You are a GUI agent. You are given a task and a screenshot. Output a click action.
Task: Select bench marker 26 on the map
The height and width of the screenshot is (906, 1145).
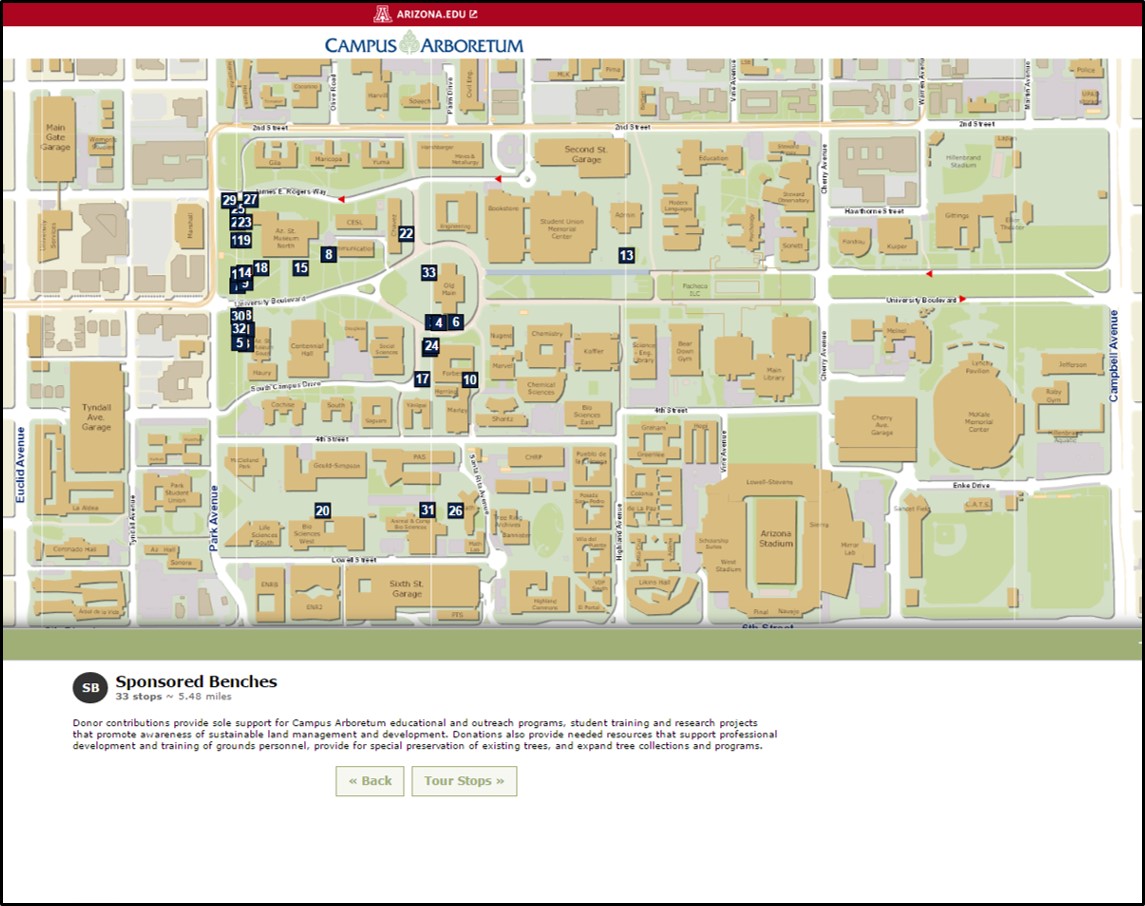(x=456, y=510)
